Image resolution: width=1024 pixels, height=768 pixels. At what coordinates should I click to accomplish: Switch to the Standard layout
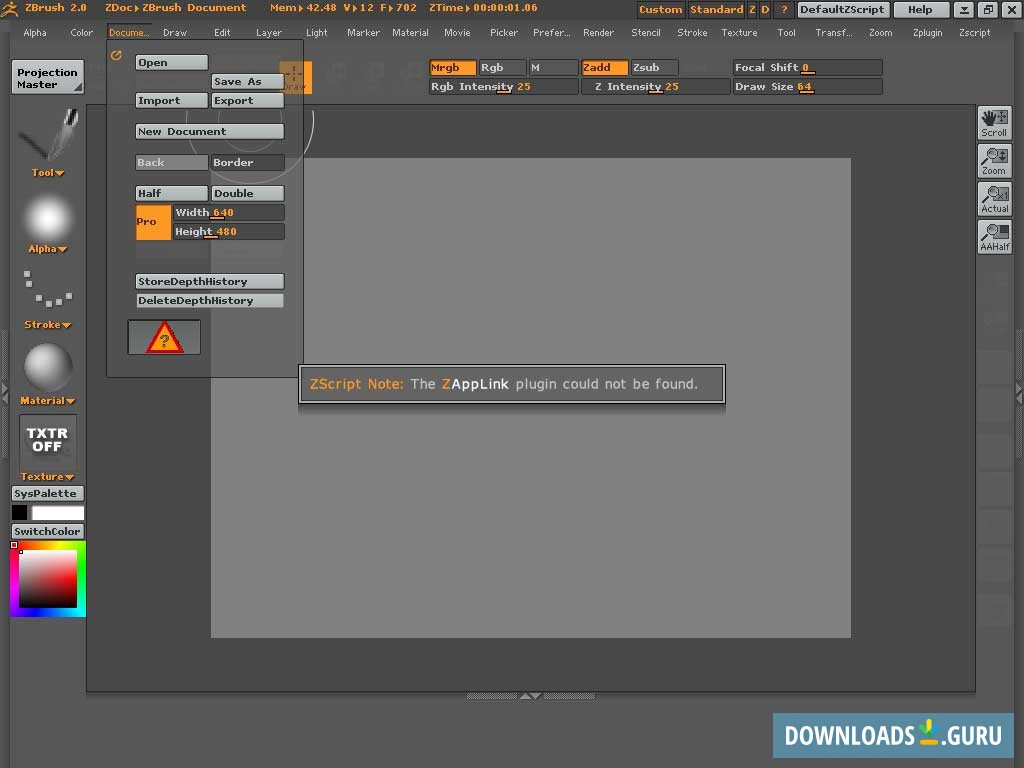pos(716,9)
